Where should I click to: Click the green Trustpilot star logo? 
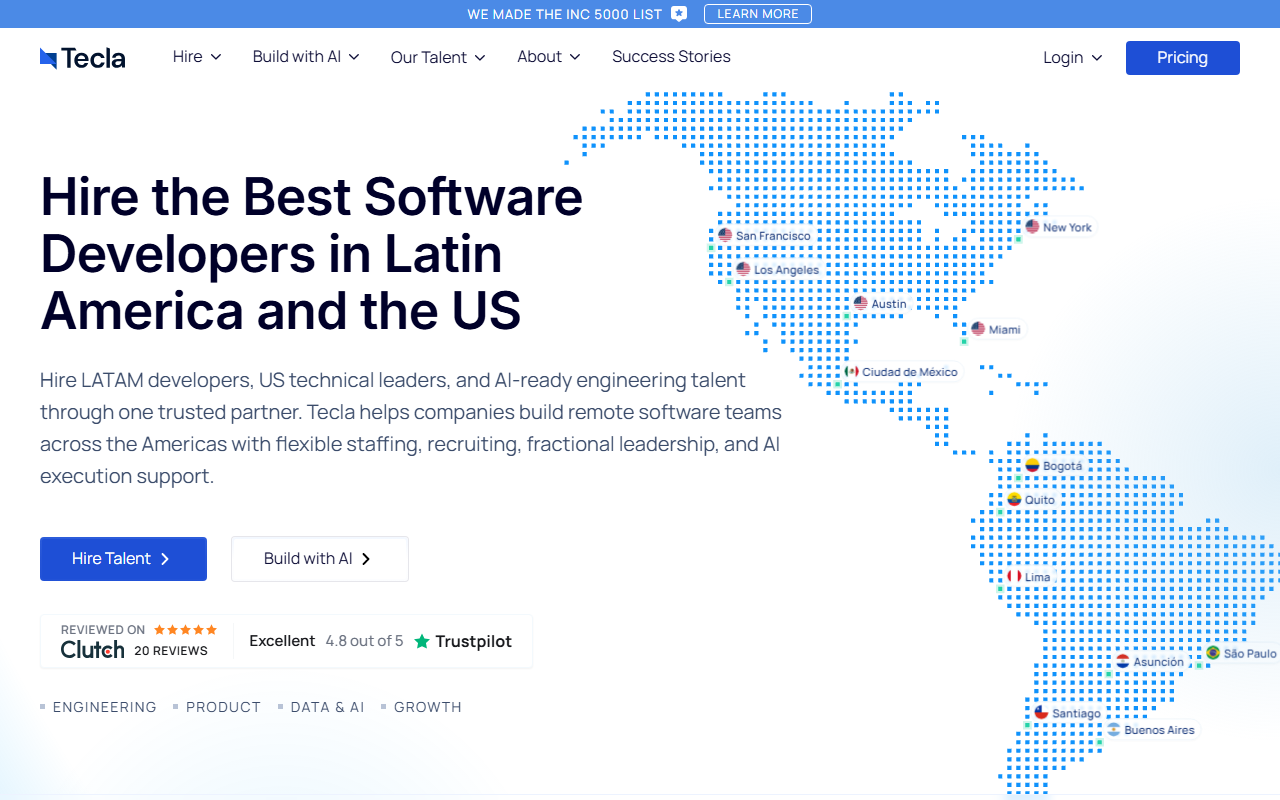tap(422, 641)
